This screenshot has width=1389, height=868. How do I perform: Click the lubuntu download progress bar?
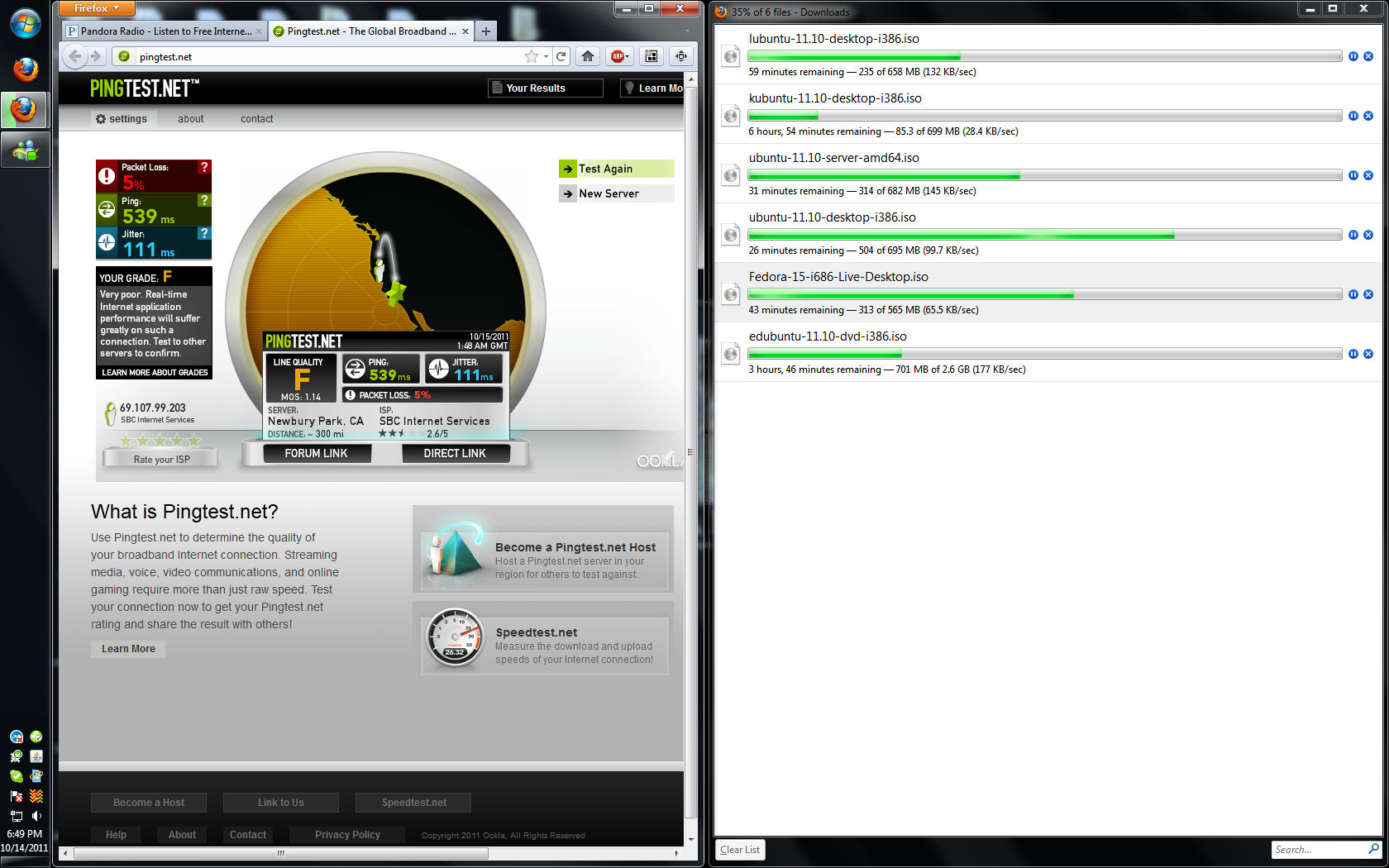[x=1045, y=56]
